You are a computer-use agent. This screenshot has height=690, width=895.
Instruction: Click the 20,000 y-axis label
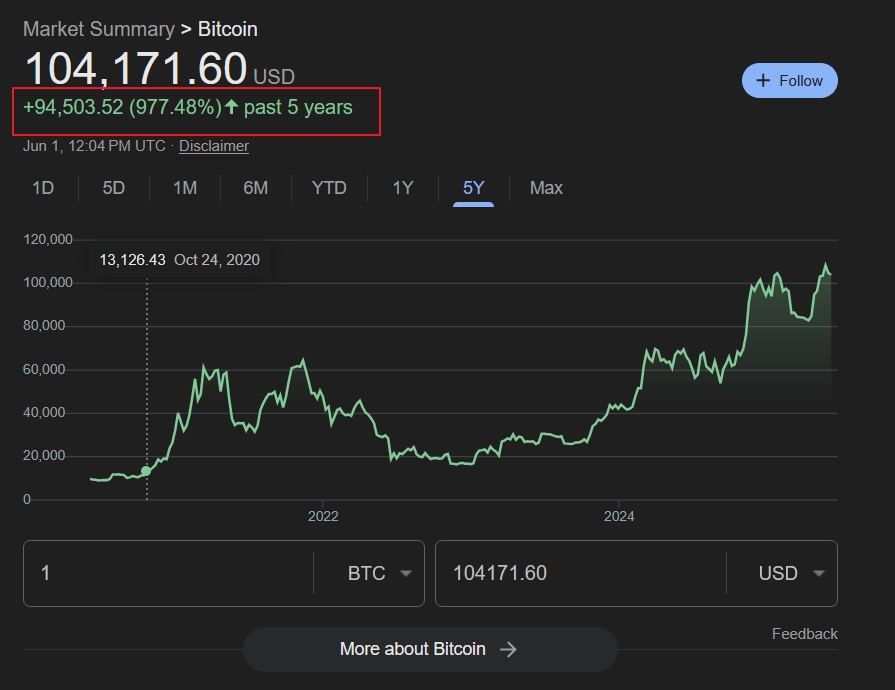44,456
